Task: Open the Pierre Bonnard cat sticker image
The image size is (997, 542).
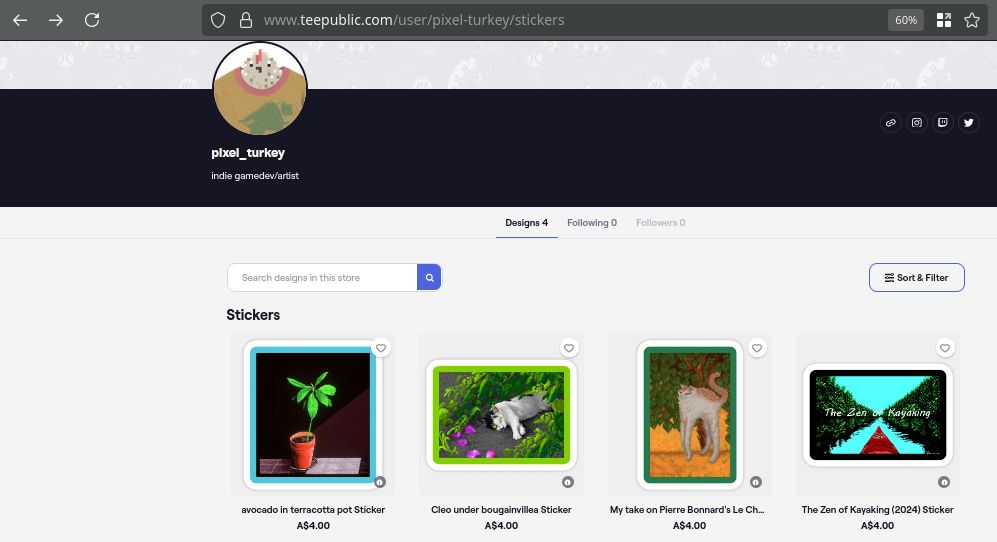Action: point(690,415)
